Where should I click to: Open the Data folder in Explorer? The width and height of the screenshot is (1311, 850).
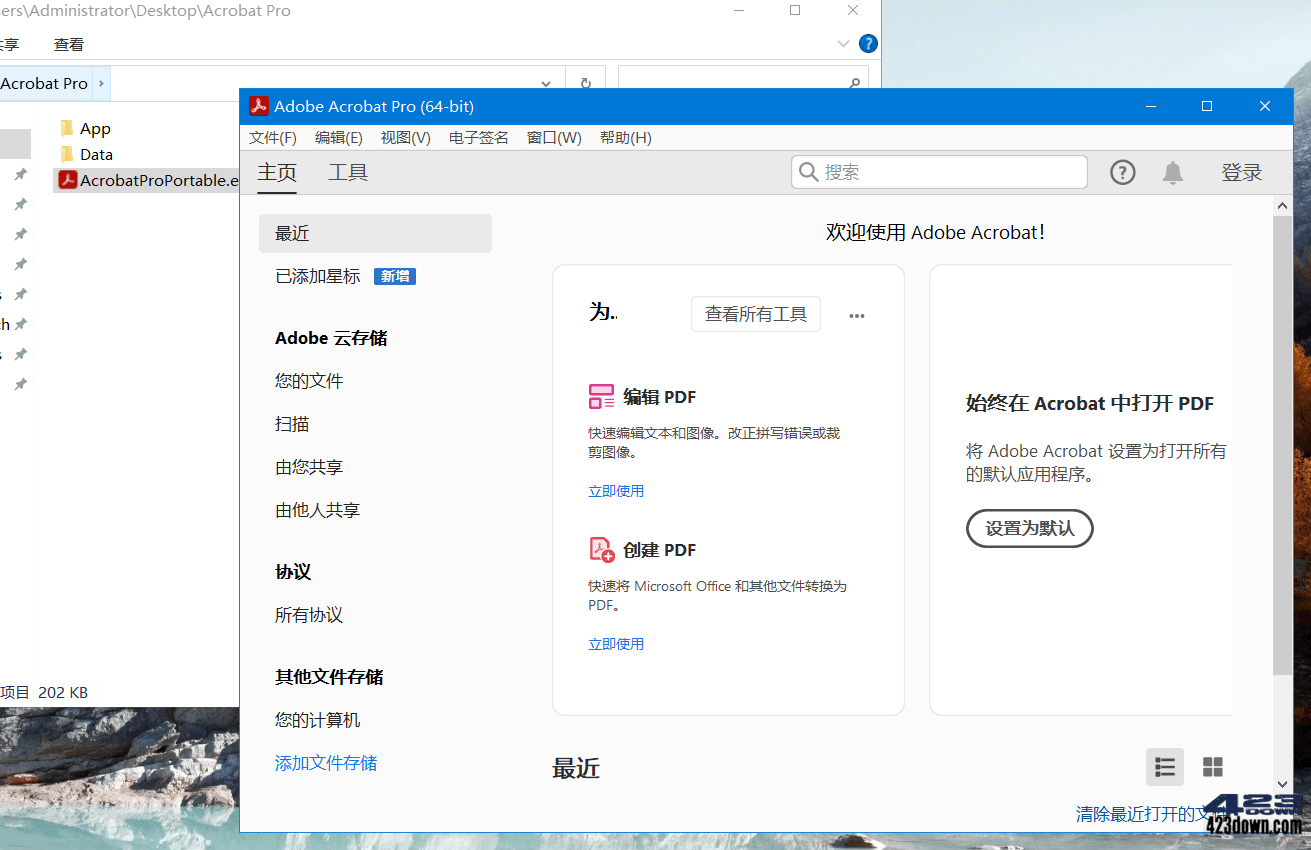coord(91,154)
